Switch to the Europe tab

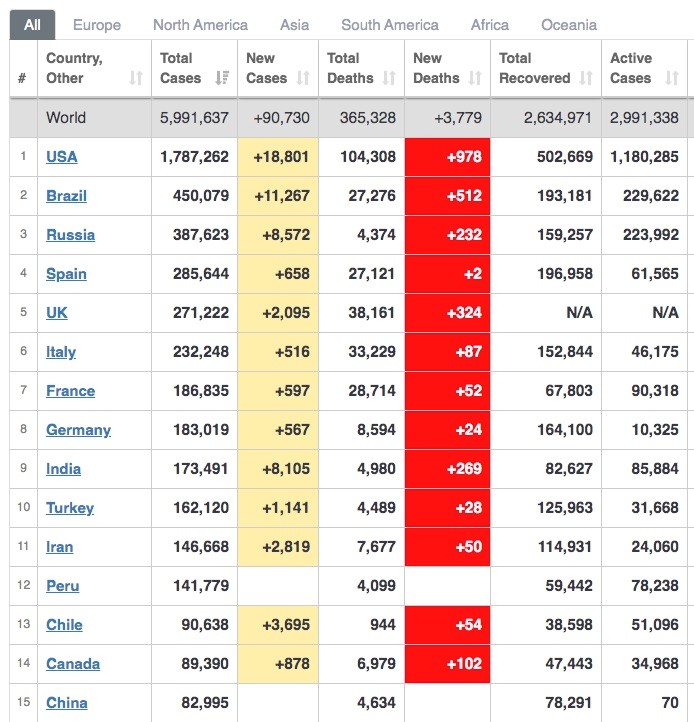click(x=97, y=25)
